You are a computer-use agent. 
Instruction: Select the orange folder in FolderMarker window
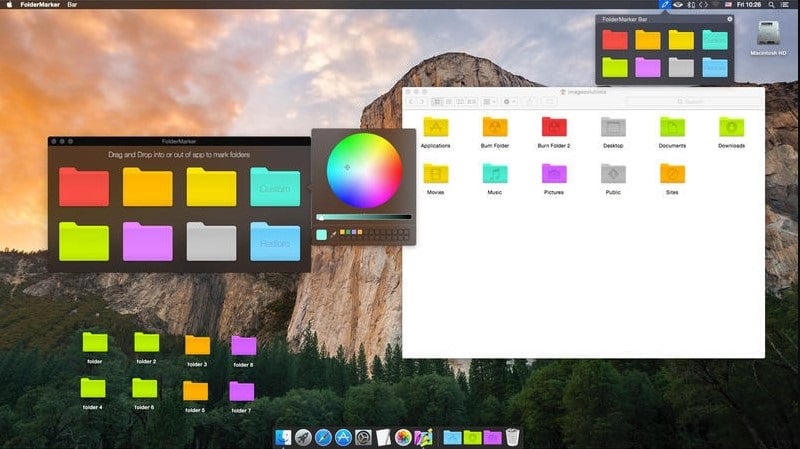[x=148, y=187]
